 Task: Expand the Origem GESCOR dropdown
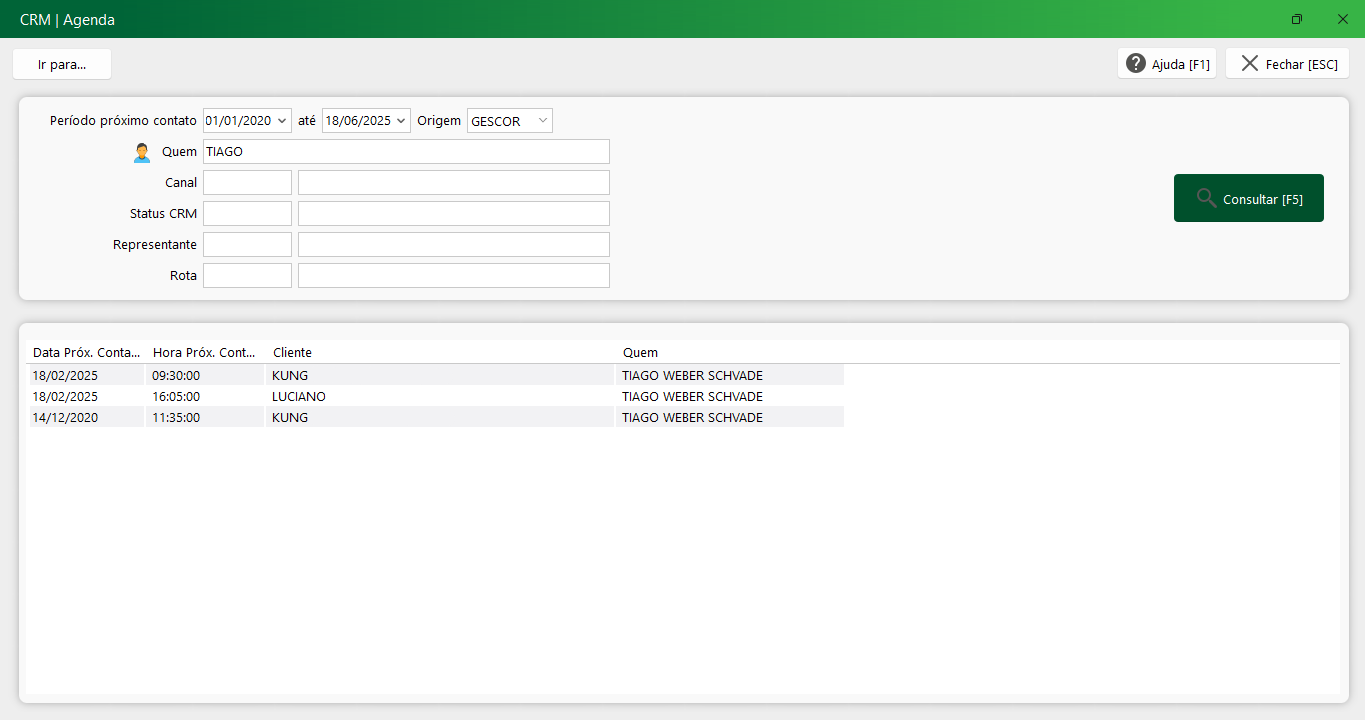coord(542,121)
